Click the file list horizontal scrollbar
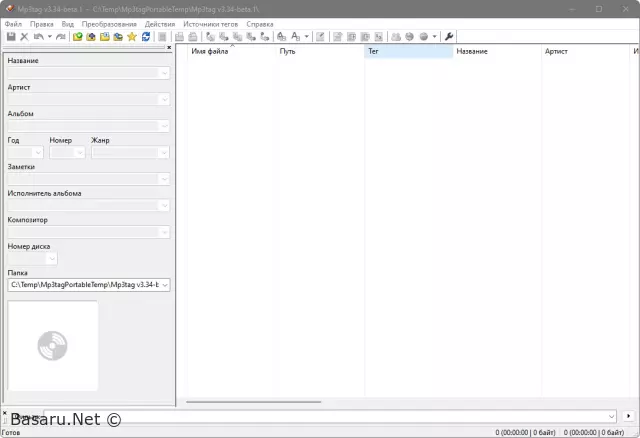640x438 pixels. click(253, 402)
